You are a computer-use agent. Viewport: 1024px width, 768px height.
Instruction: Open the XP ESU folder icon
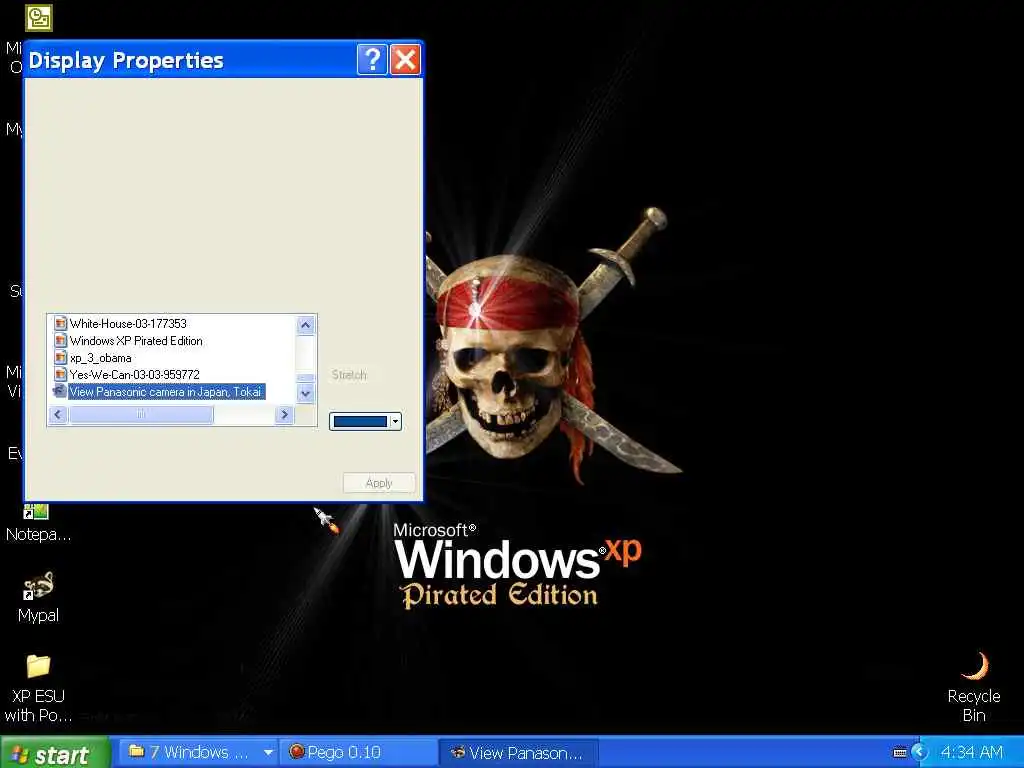coord(38,666)
